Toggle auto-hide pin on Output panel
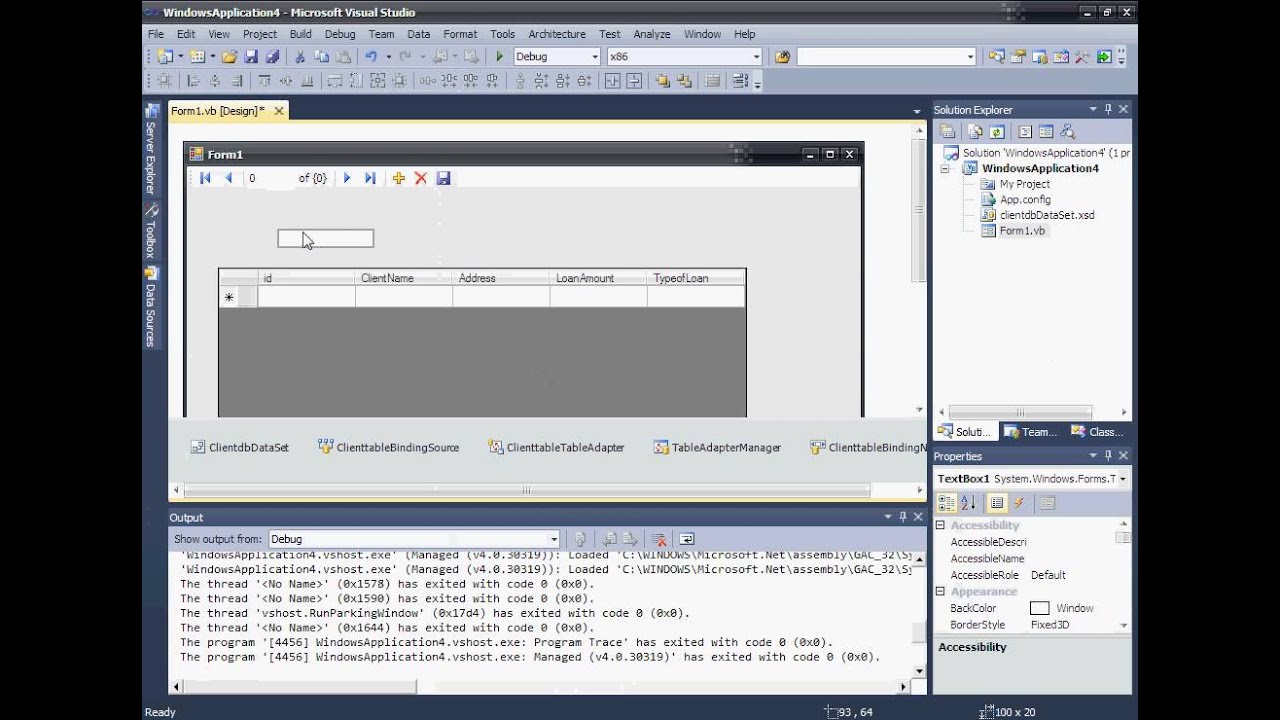 (x=902, y=517)
